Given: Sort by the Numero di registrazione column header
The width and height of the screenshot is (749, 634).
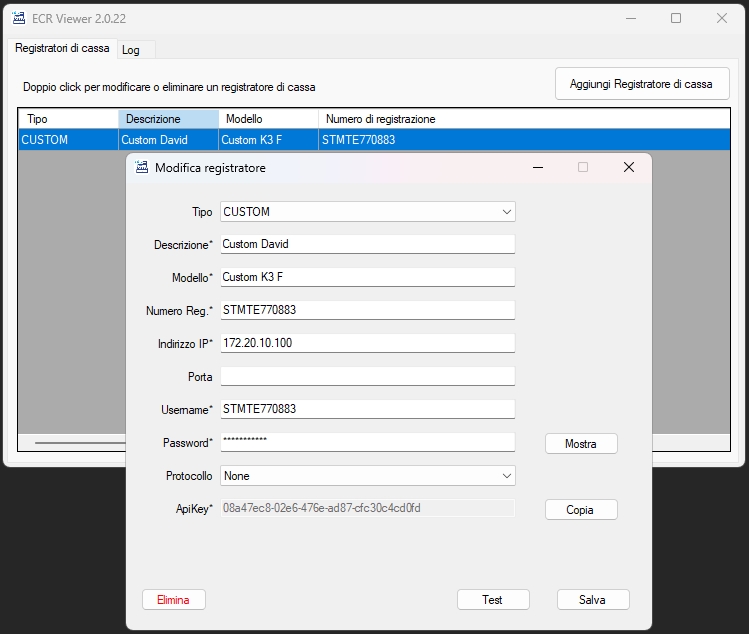Looking at the screenshot, I should [x=380, y=119].
